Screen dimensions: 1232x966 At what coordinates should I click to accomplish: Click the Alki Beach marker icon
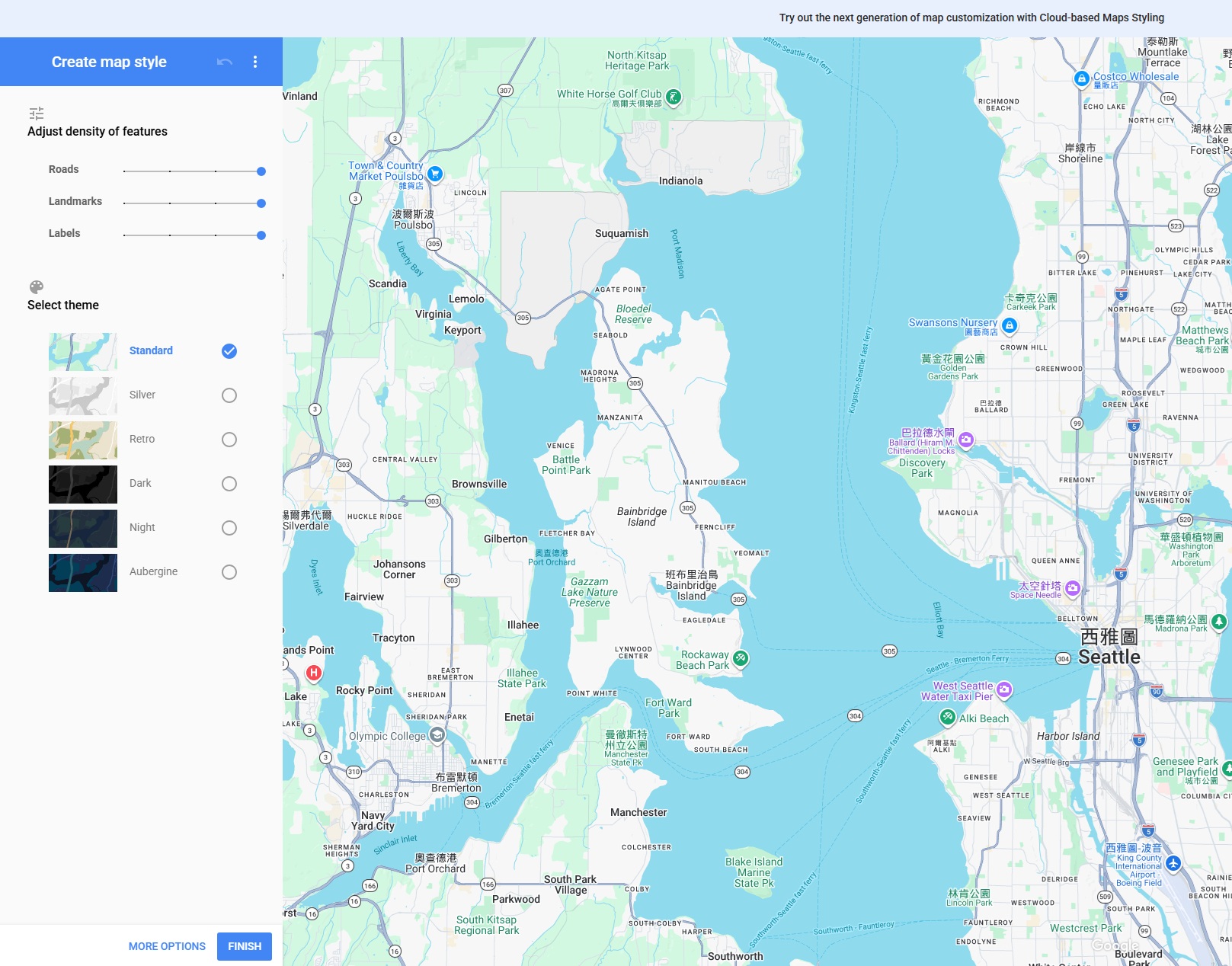(947, 717)
